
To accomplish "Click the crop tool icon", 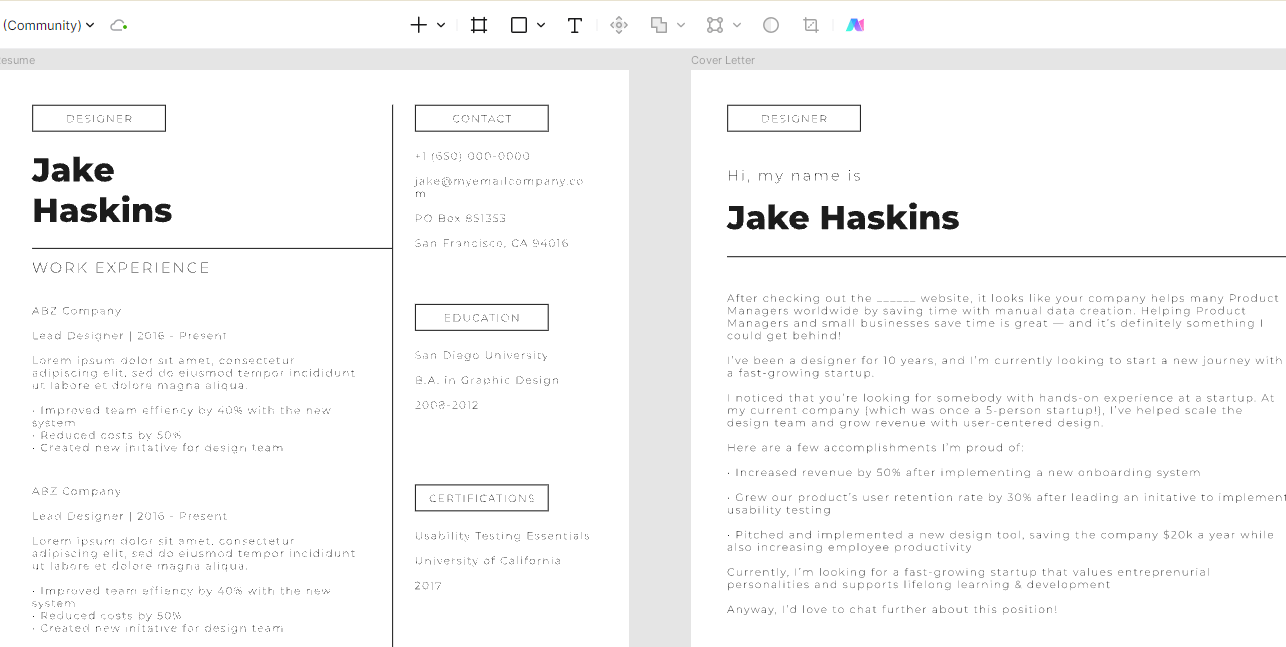I will pos(811,25).
